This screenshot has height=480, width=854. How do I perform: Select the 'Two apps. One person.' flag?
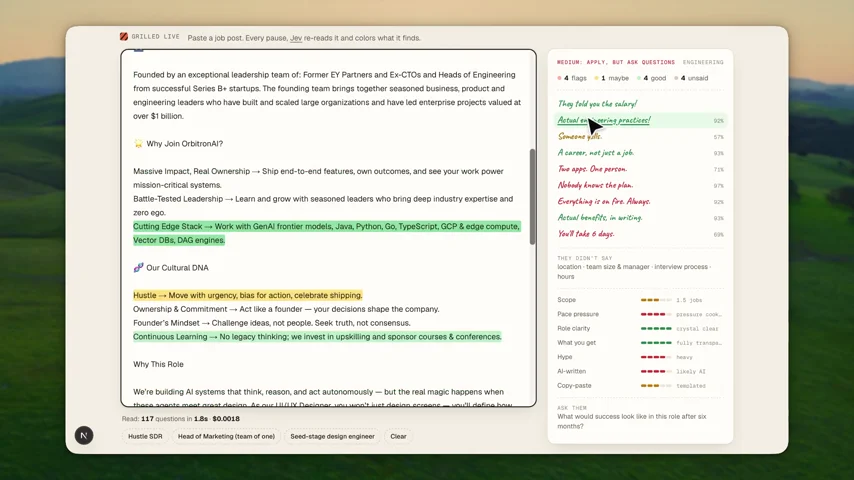click(x=592, y=169)
